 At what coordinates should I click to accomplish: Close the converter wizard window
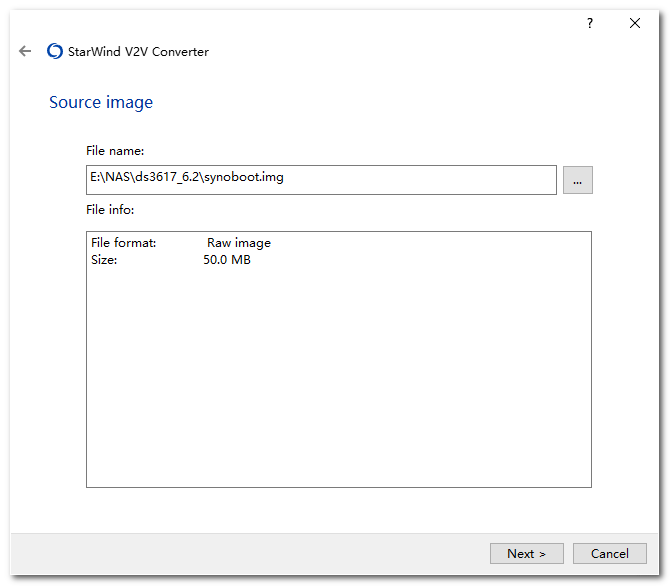coord(635,23)
